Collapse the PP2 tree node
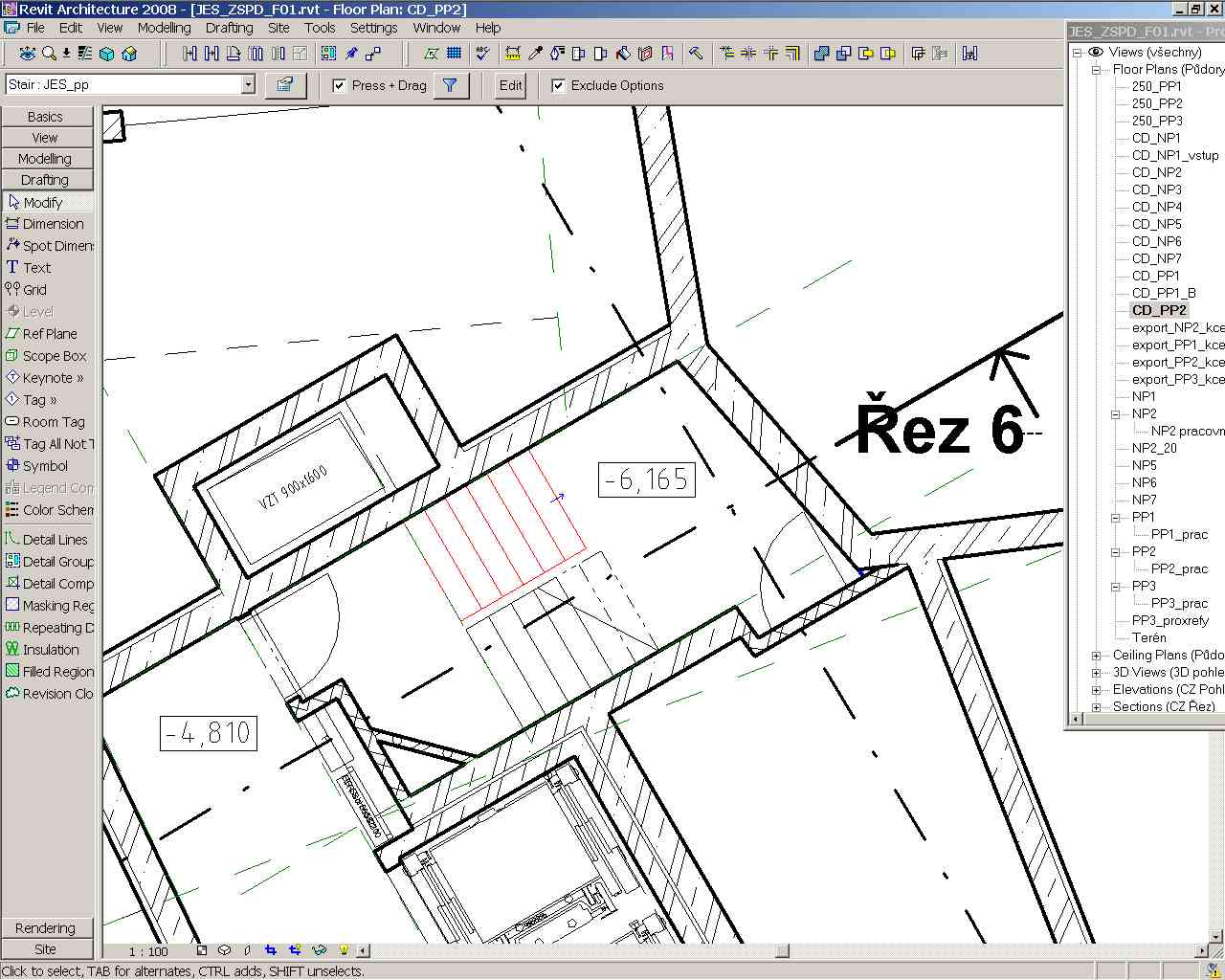The width and height of the screenshot is (1225, 980). [x=1115, y=552]
